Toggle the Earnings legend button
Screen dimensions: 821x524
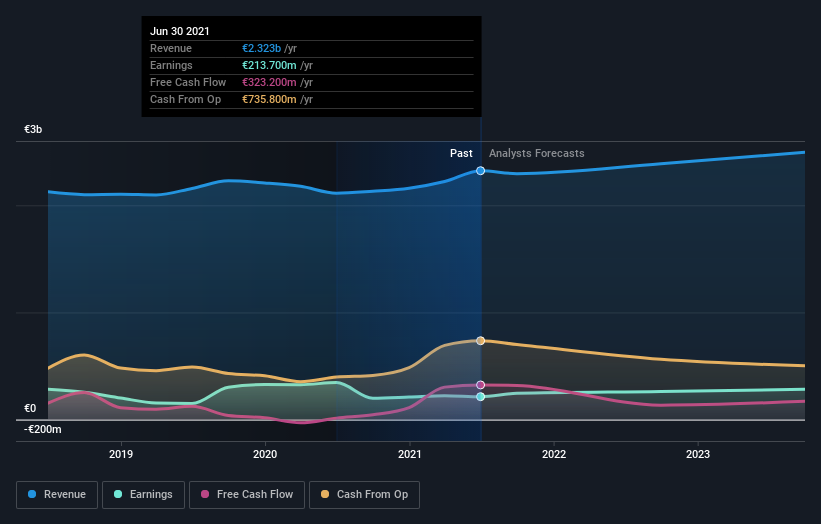[x=143, y=495]
